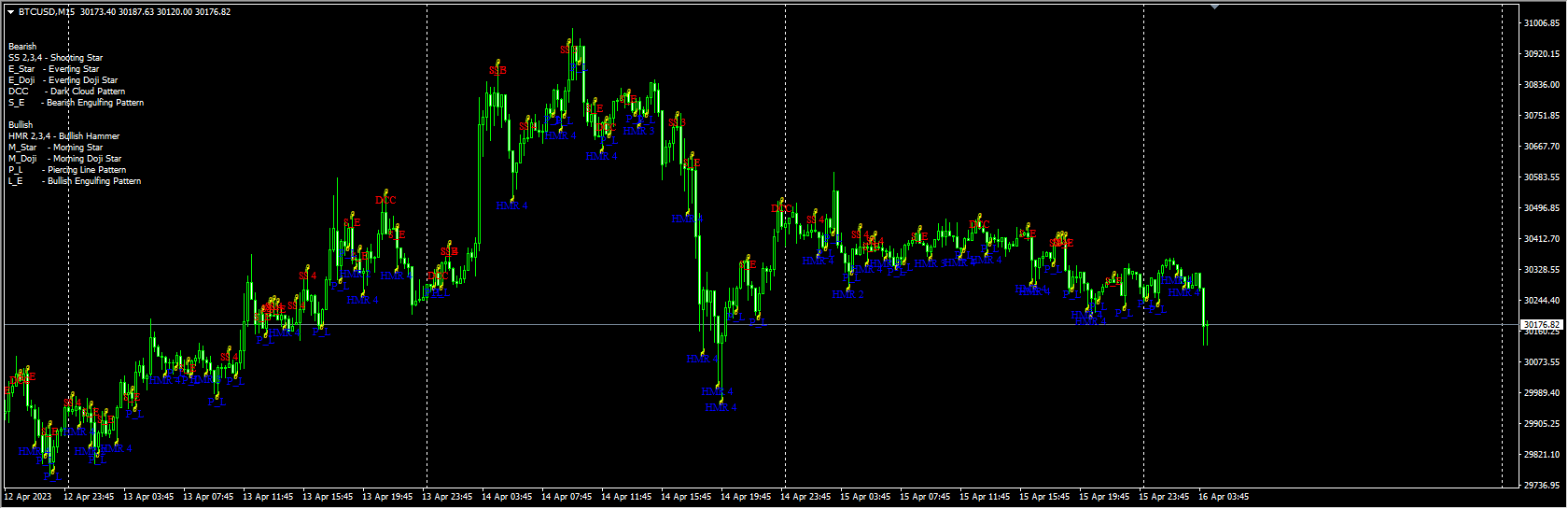Click the '15 Apr 23:45' time axis label
This screenshot has width=1568, height=509.
1164,497
